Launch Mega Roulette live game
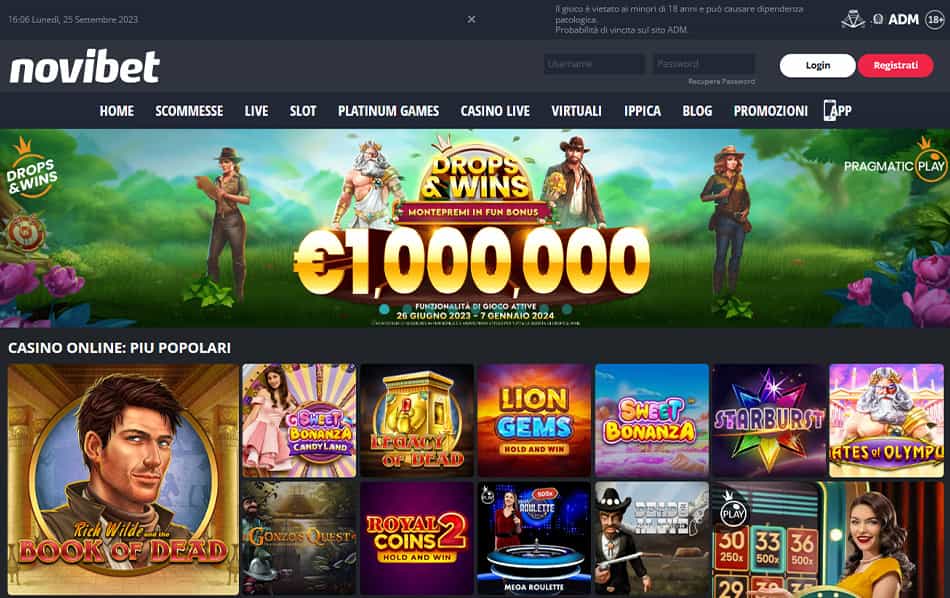The width and height of the screenshot is (950, 598). tap(534, 538)
